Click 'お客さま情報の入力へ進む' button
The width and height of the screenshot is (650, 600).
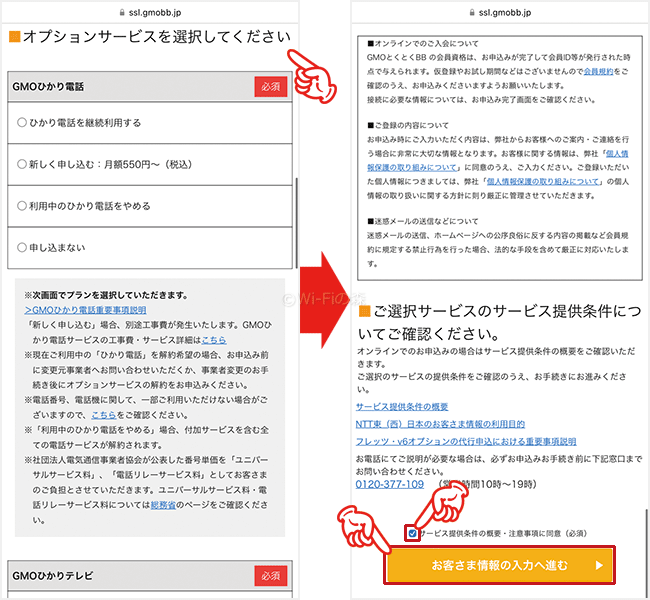[500, 565]
